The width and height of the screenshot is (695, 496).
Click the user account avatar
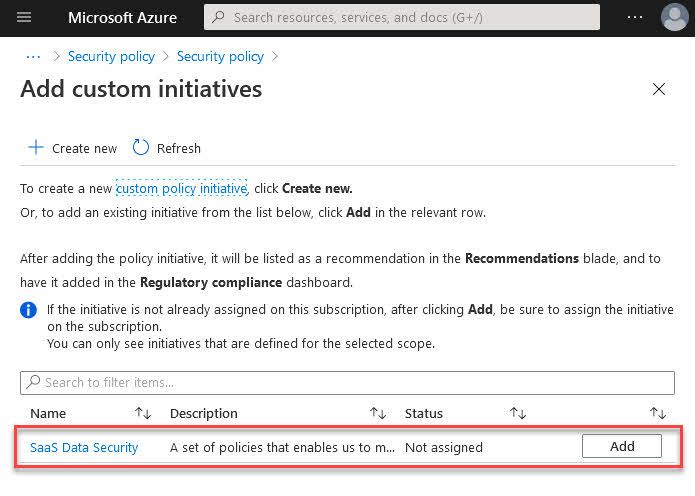coord(674,17)
